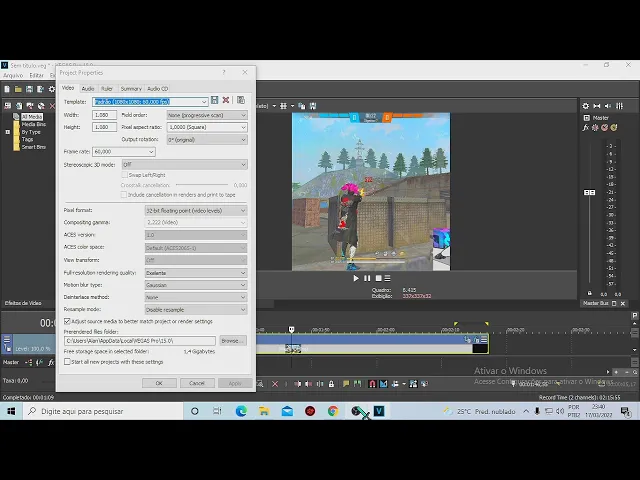Click the New Project icon in main toolbar
Screen dimensions: 640x480
pos(7,89)
